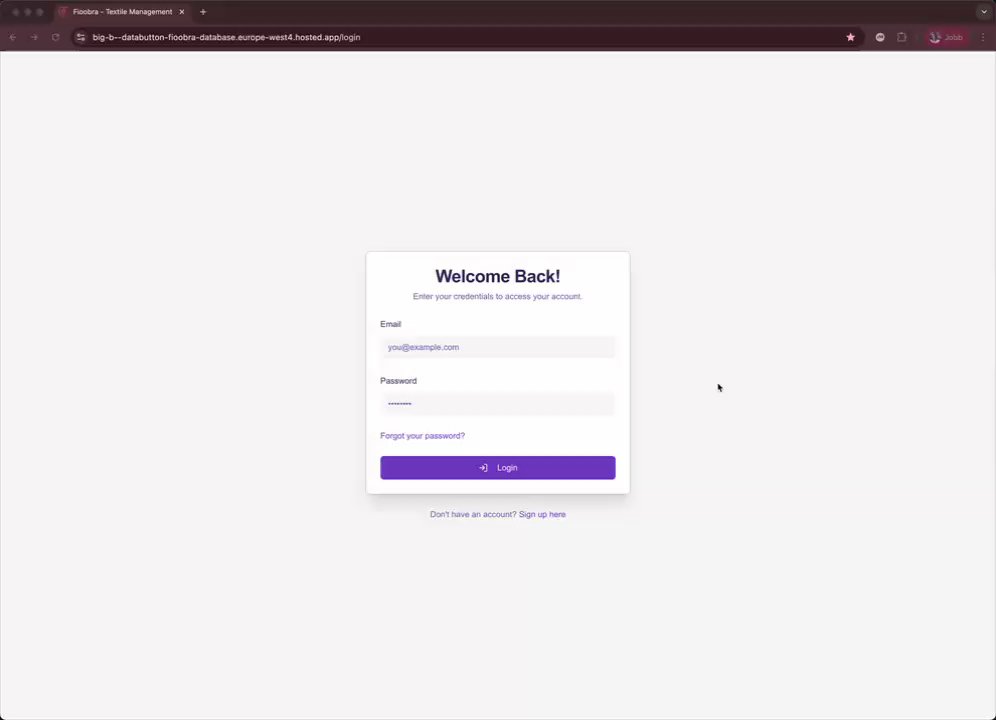
Task: Click the purple Login button
Action: coord(497,468)
